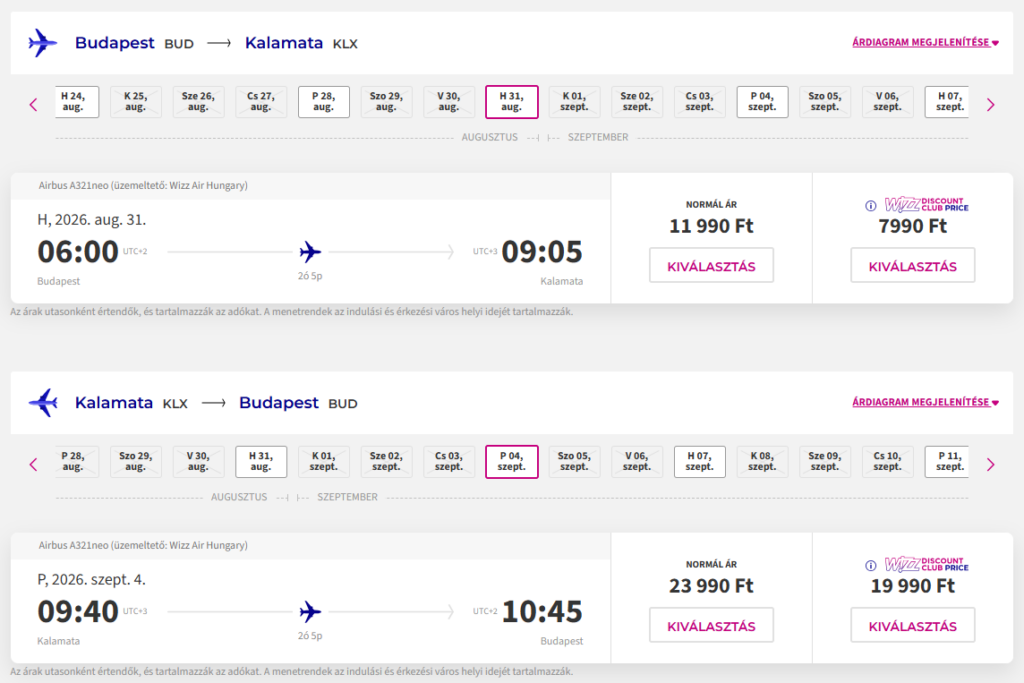Expand the return flight's Árdiagram megjelenítése
This screenshot has height=683, width=1024.
pyautogui.click(x=925, y=403)
